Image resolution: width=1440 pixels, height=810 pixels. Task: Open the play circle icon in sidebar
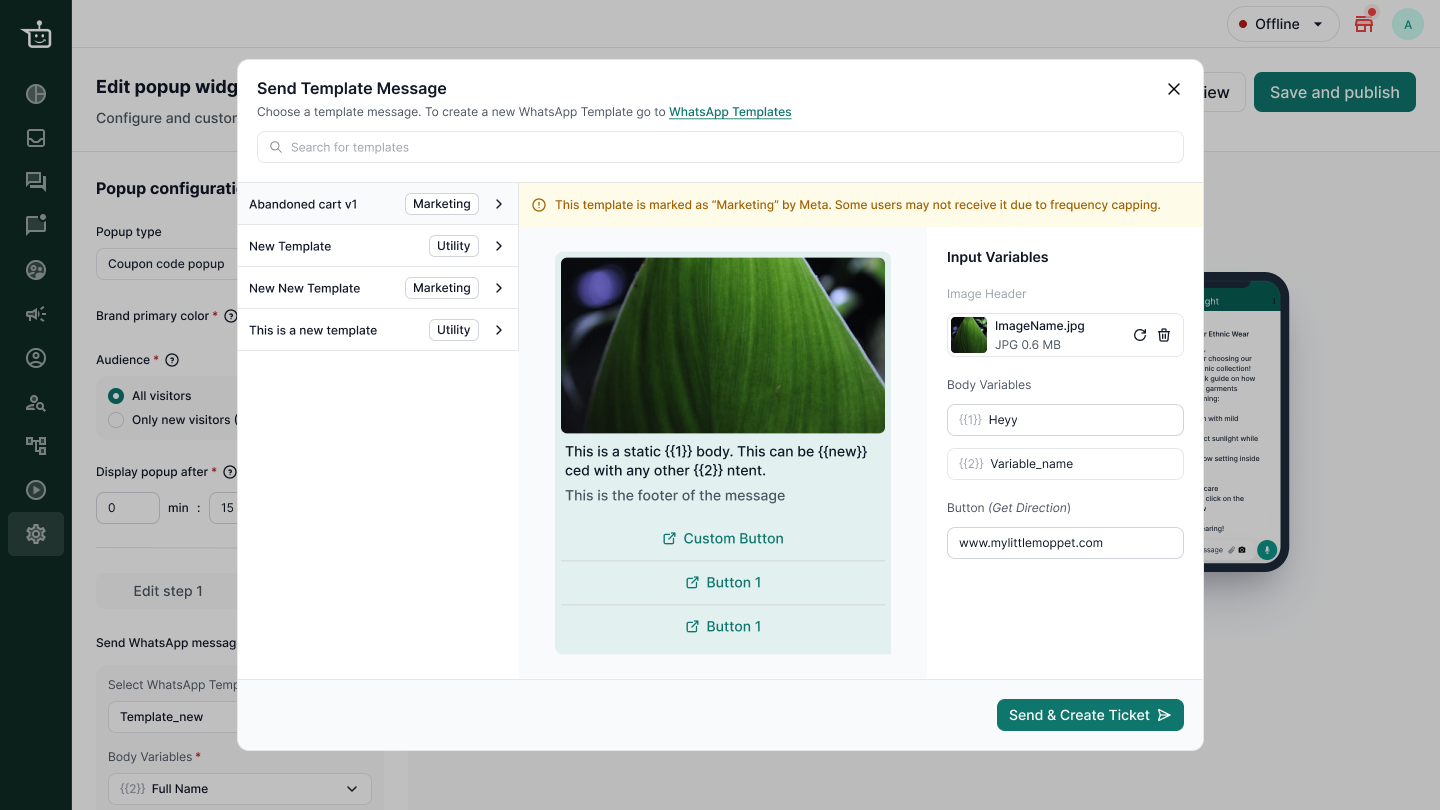point(36,490)
